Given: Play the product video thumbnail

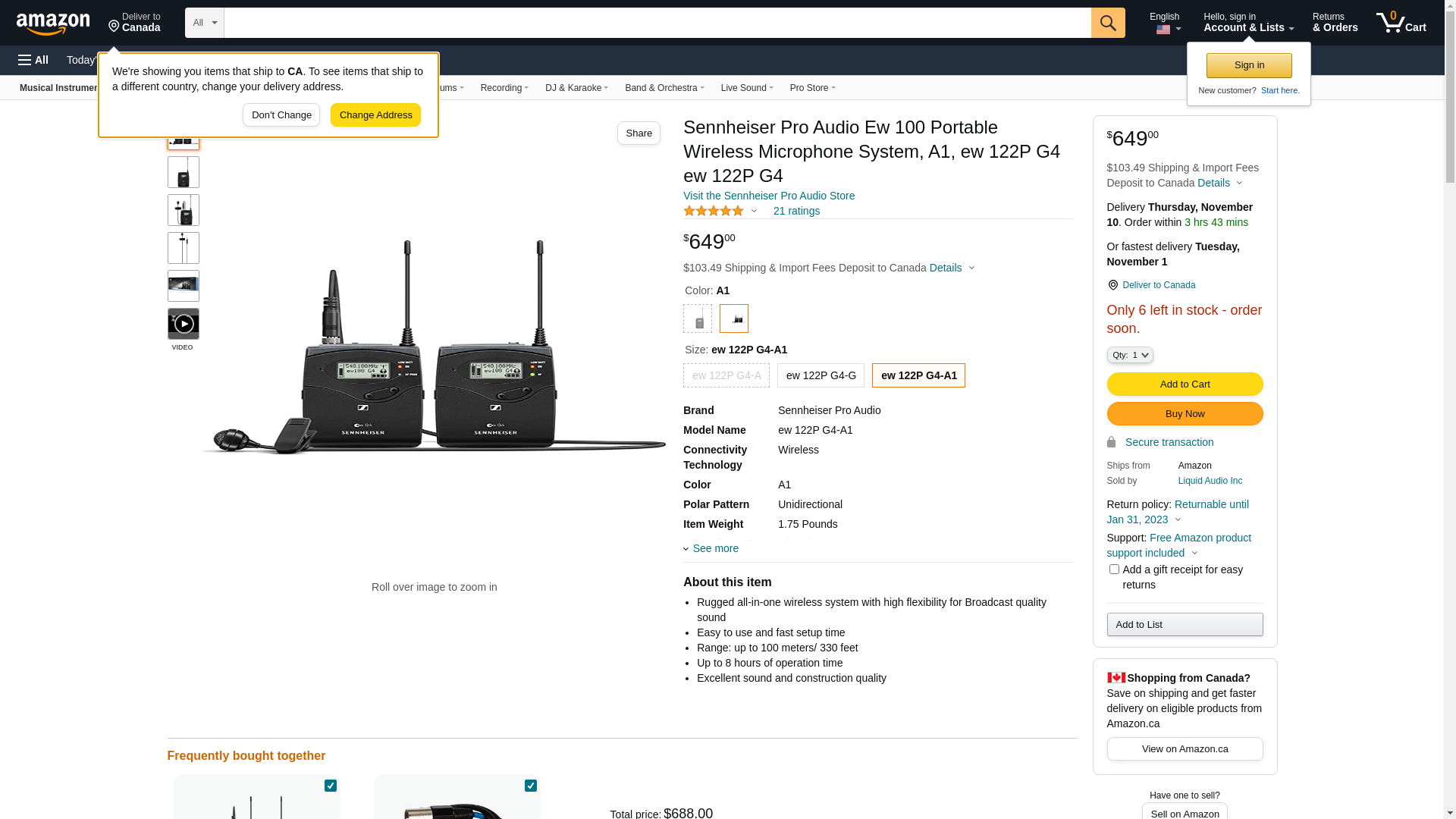Looking at the screenshot, I should [184, 324].
